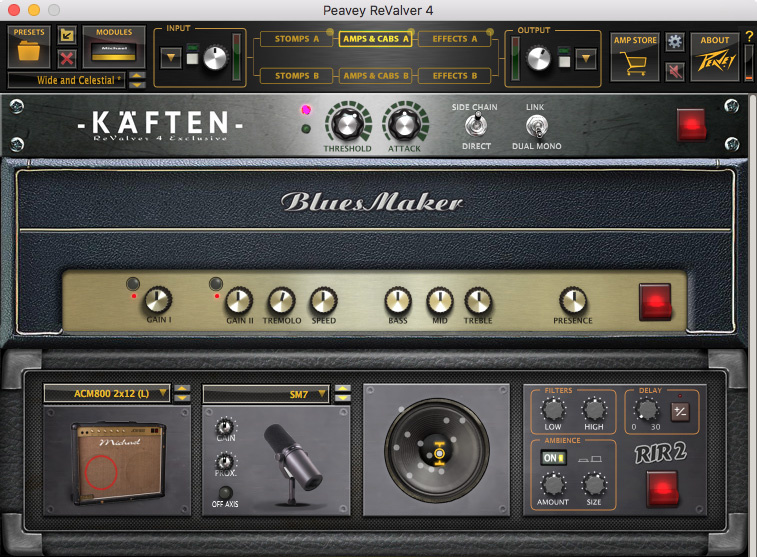Viewport: 757px width, 557px height.
Task: Click the save preset arrow icon
Action: (67, 35)
